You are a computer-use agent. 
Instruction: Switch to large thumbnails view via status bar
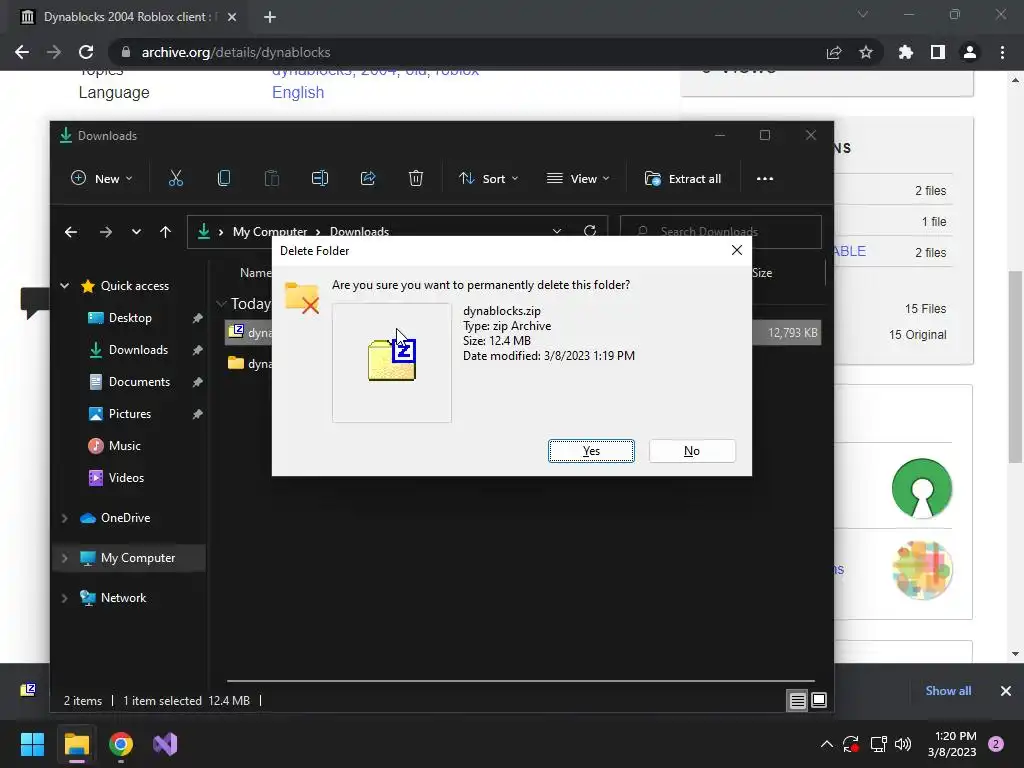(819, 701)
